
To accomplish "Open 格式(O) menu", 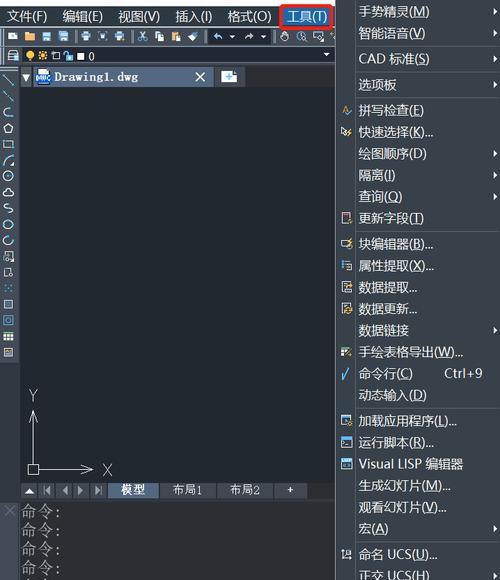I will [x=249, y=16].
